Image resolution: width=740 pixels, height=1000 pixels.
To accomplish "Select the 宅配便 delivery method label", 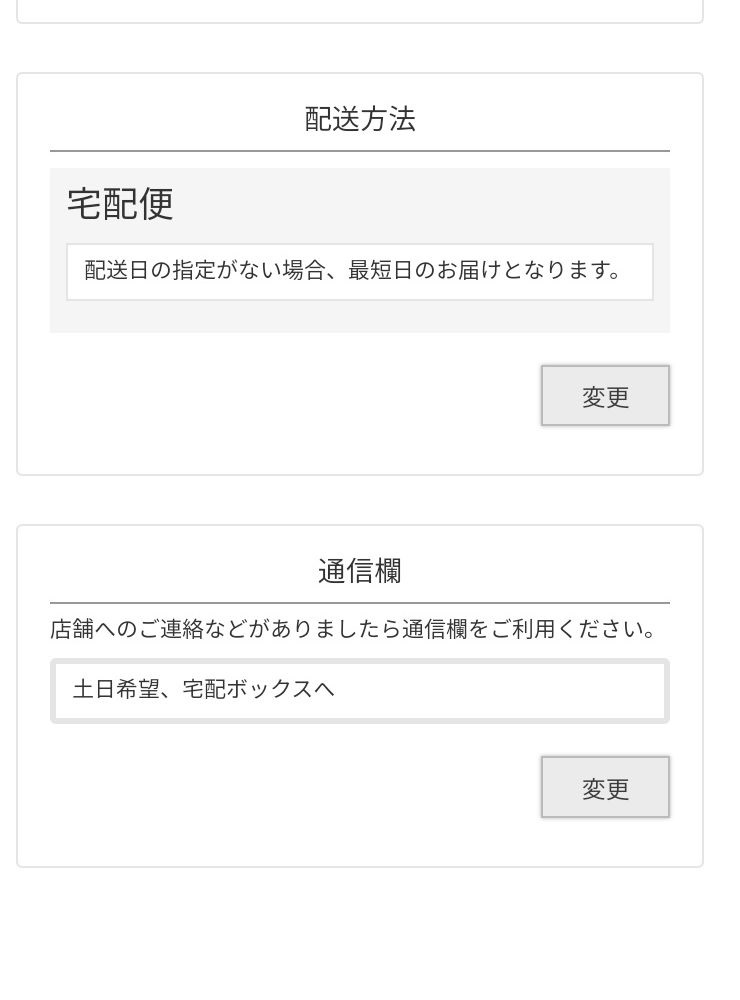I will click(x=121, y=204).
